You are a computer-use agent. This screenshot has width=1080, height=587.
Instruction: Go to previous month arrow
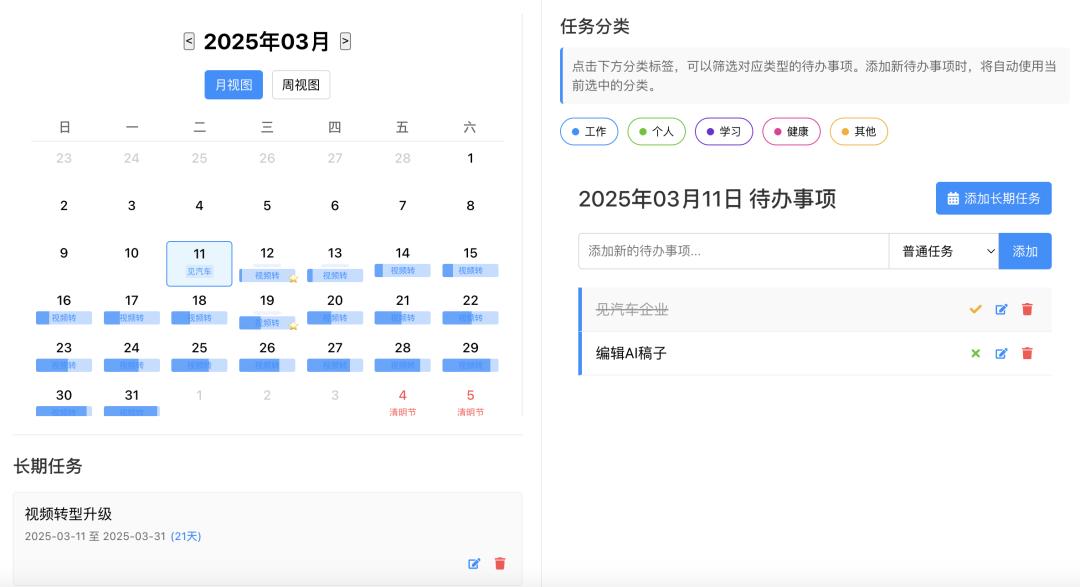point(189,41)
